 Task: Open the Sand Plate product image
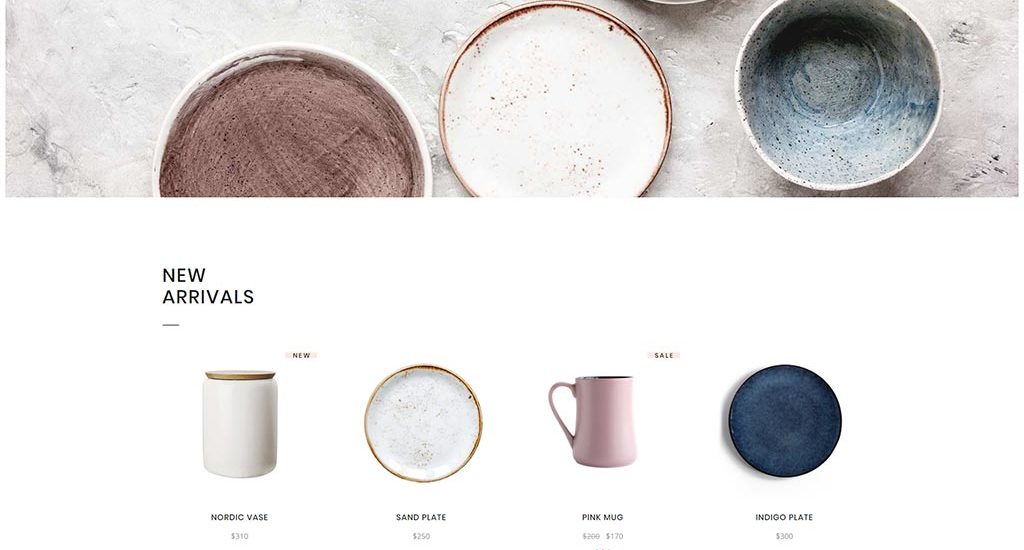click(x=423, y=423)
